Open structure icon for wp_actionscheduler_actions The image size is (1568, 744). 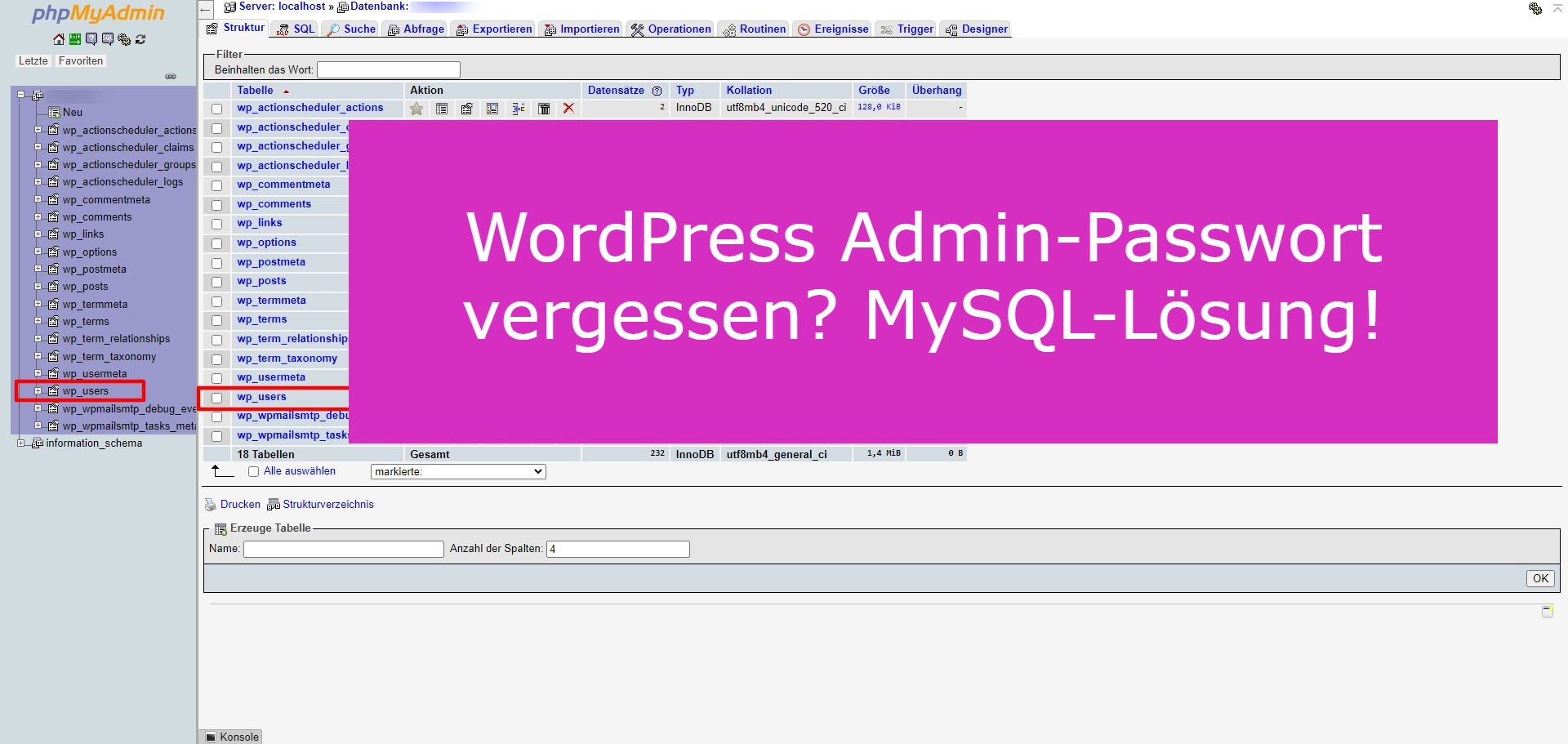467,109
